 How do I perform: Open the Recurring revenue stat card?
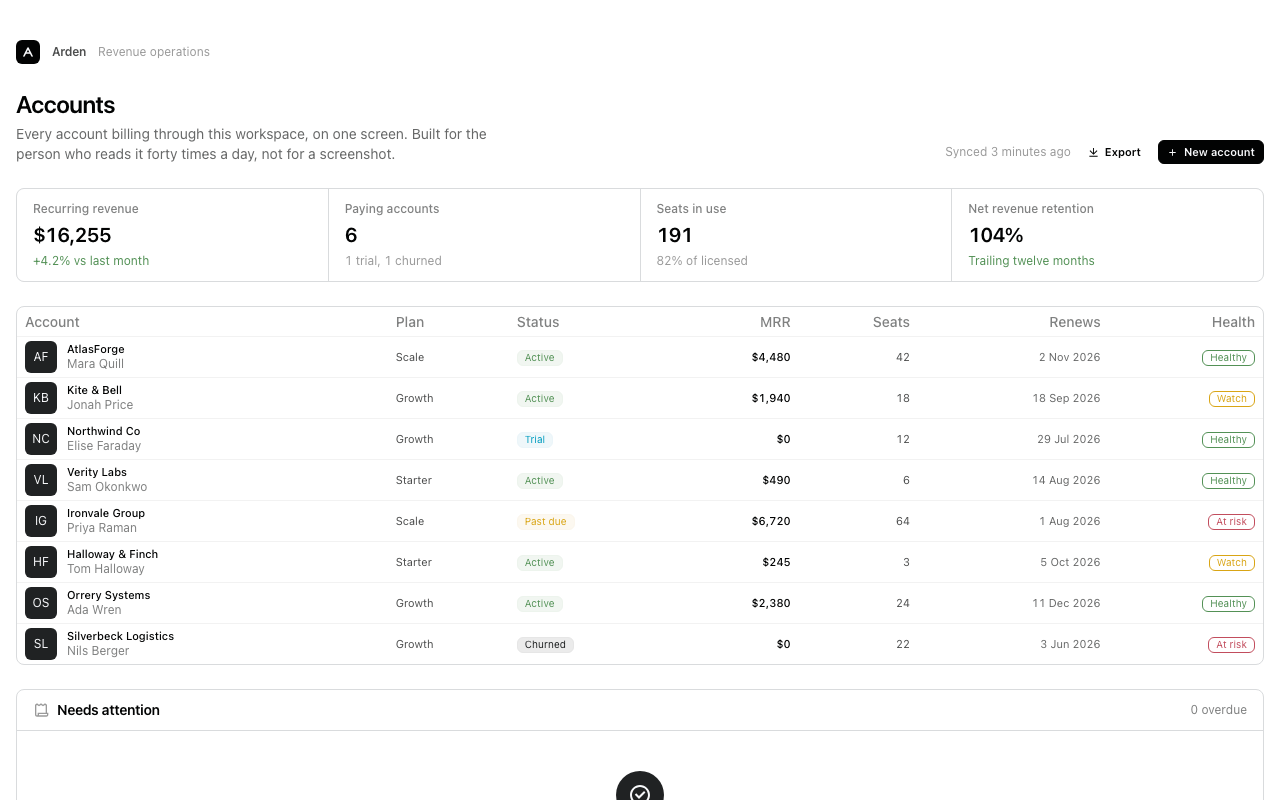coord(173,235)
